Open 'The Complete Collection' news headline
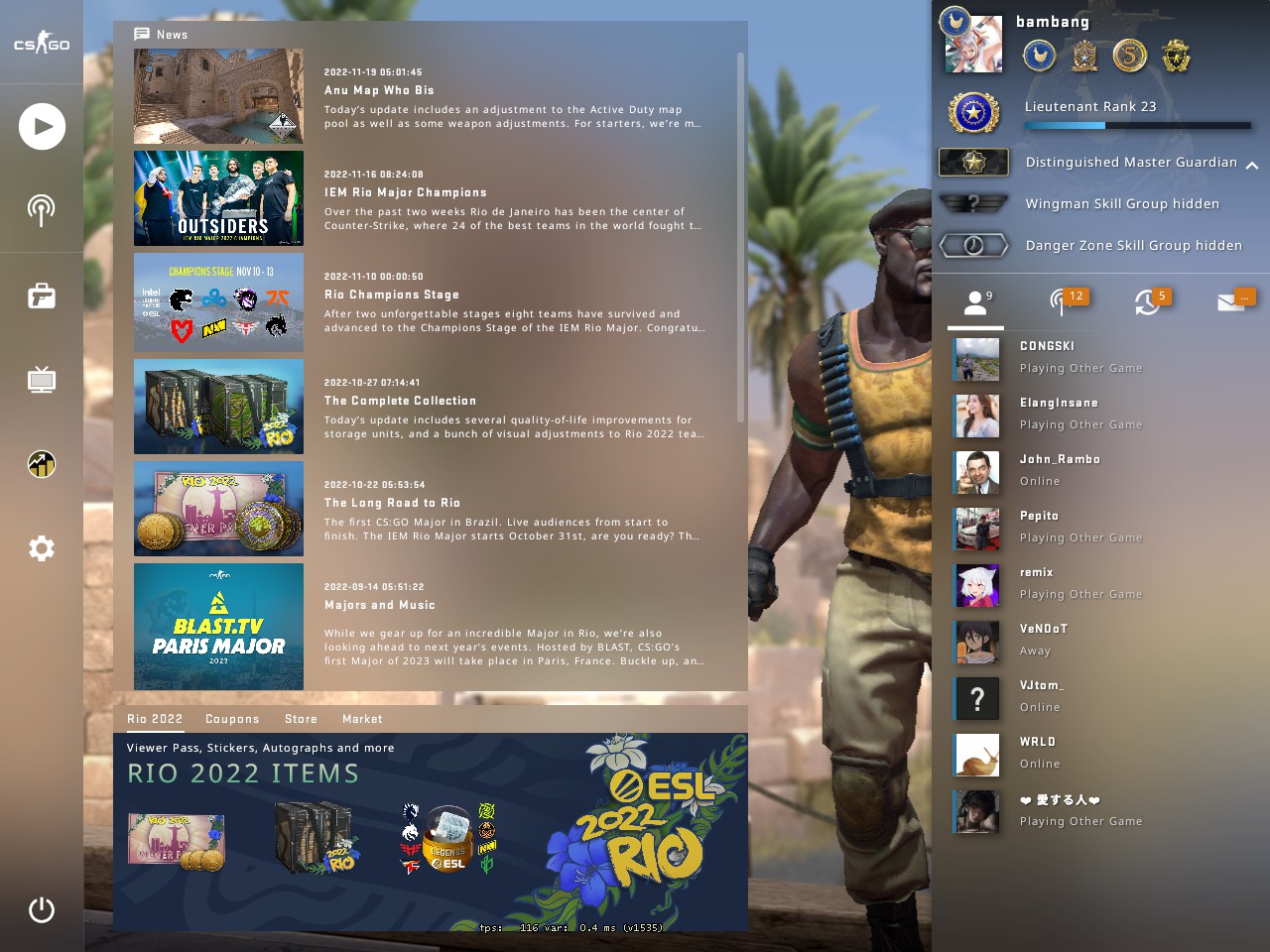The image size is (1270, 952). [400, 401]
